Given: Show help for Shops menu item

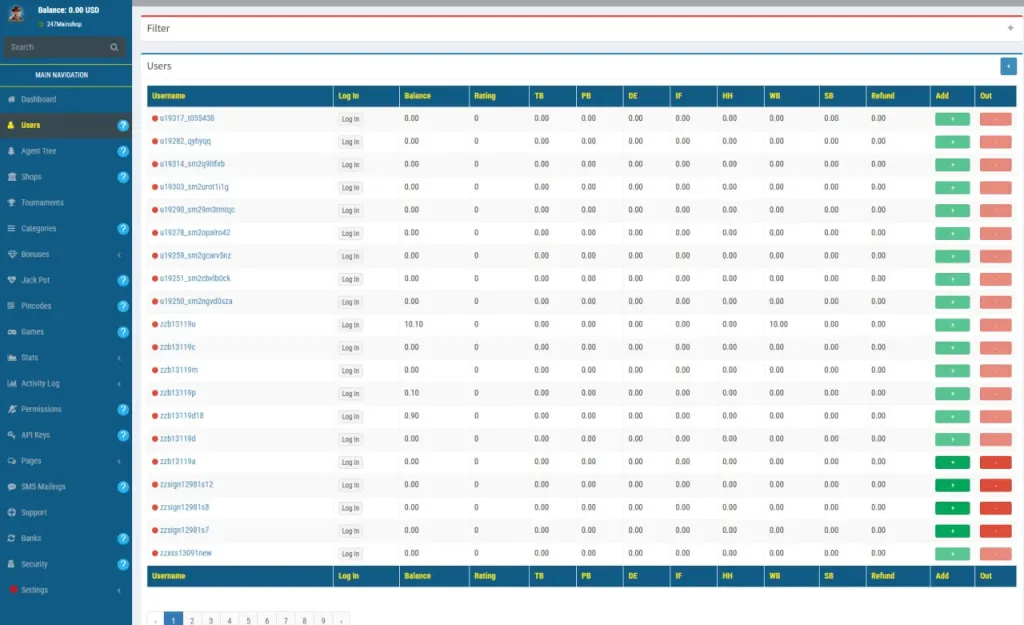Looking at the screenshot, I should click(123, 177).
